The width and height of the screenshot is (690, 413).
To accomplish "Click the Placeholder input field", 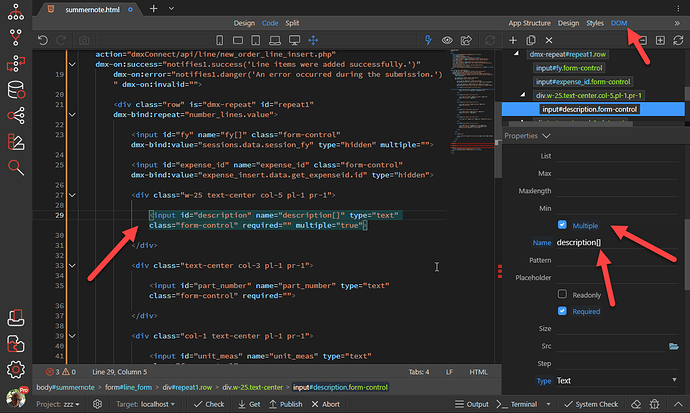I will coord(617,278).
